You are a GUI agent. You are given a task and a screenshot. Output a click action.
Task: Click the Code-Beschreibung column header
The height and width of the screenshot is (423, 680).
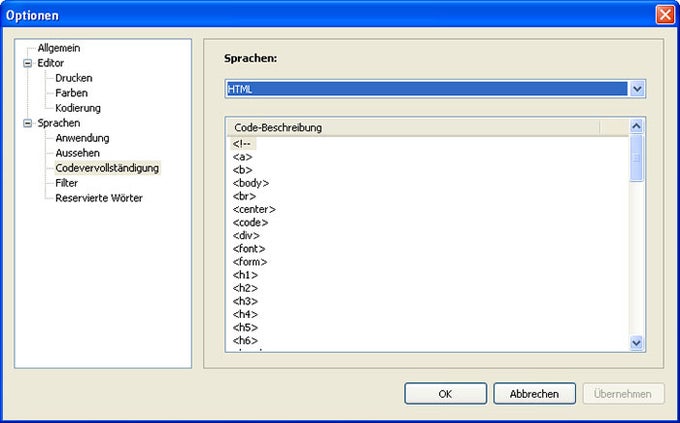(413, 127)
